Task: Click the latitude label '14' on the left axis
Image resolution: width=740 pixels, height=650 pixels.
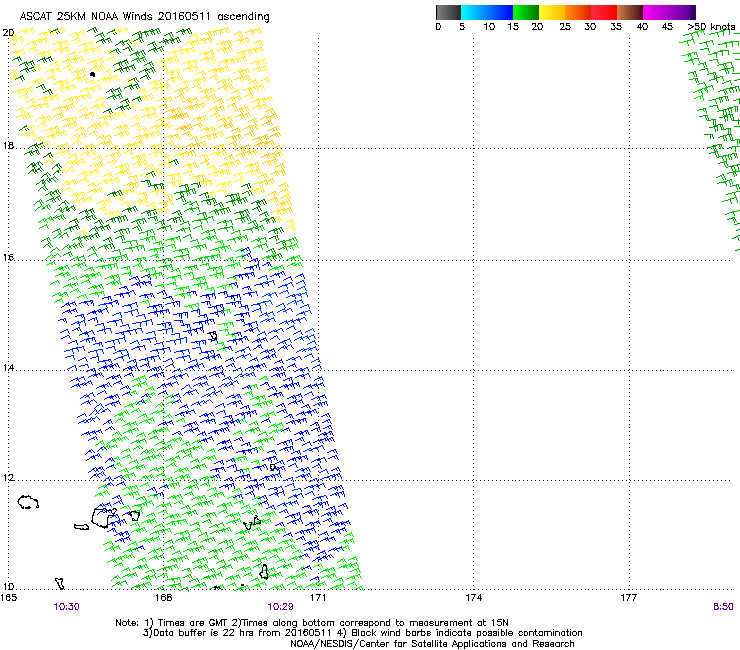Action: tap(8, 367)
